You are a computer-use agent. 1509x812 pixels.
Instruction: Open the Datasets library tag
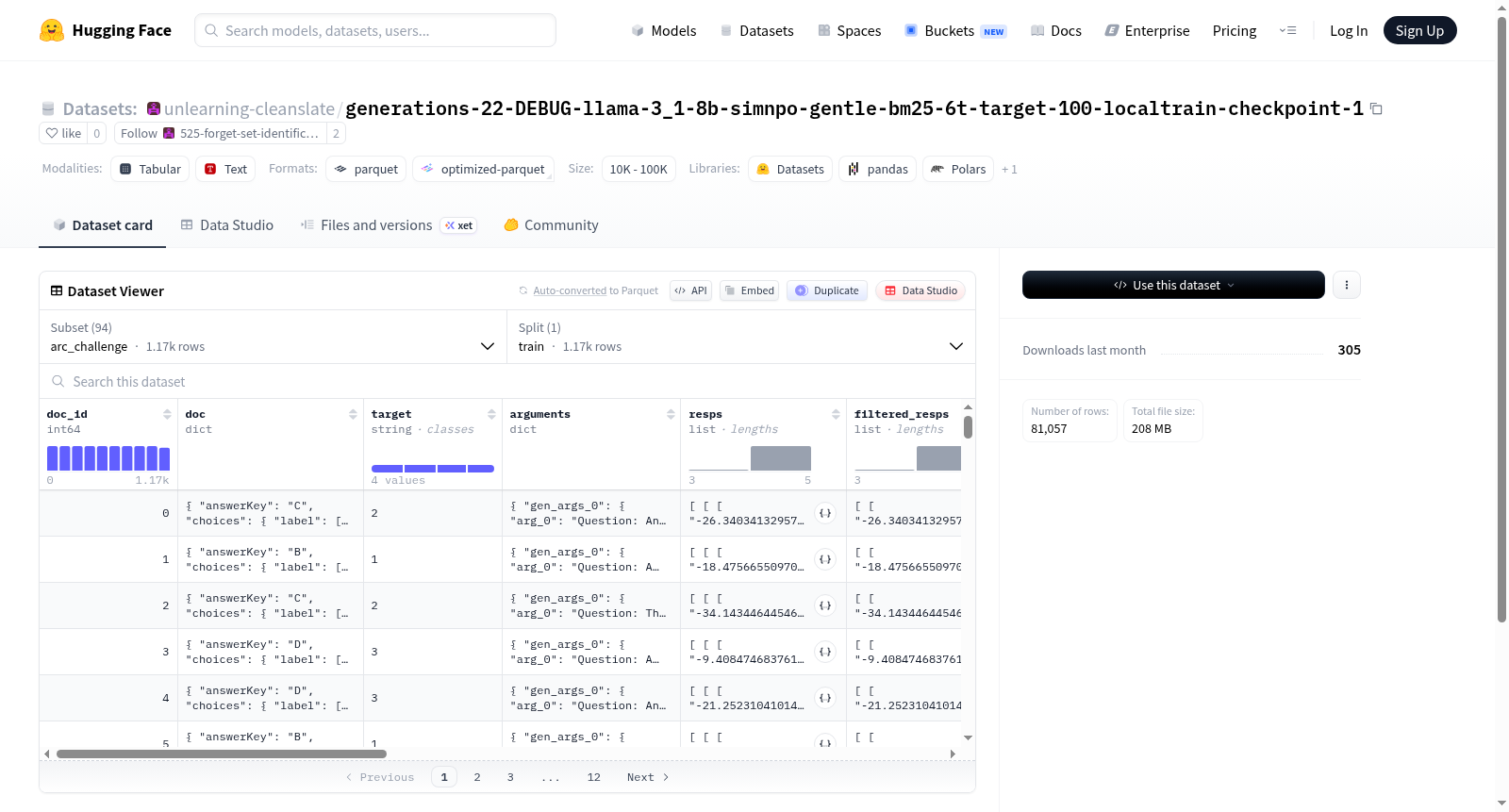point(790,169)
